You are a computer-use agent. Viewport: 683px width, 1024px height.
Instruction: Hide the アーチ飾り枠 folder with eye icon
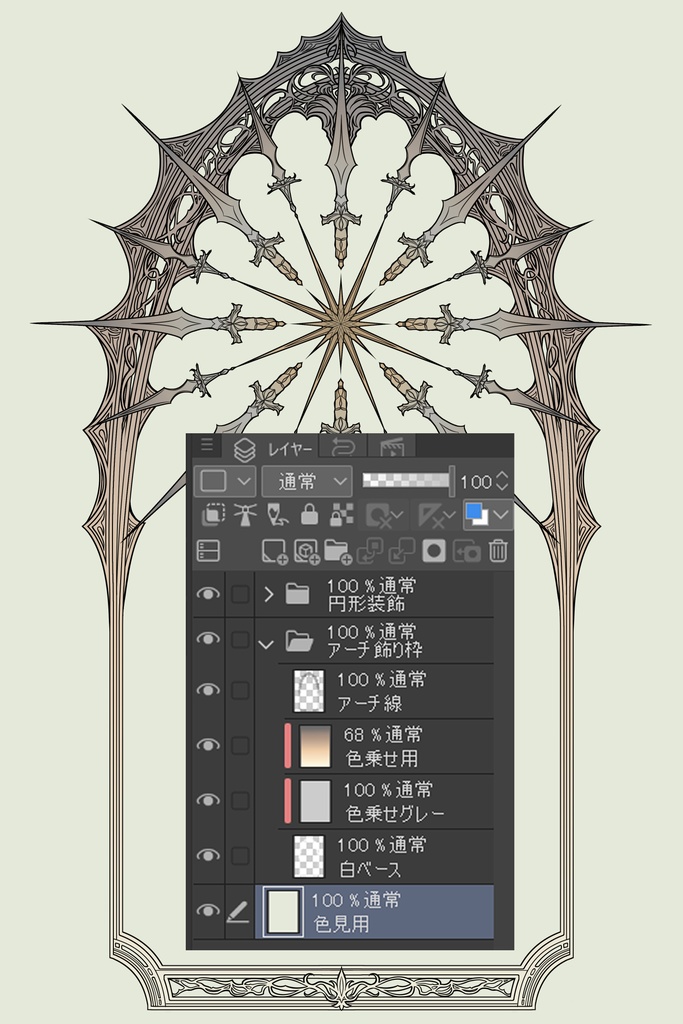(208, 638)
